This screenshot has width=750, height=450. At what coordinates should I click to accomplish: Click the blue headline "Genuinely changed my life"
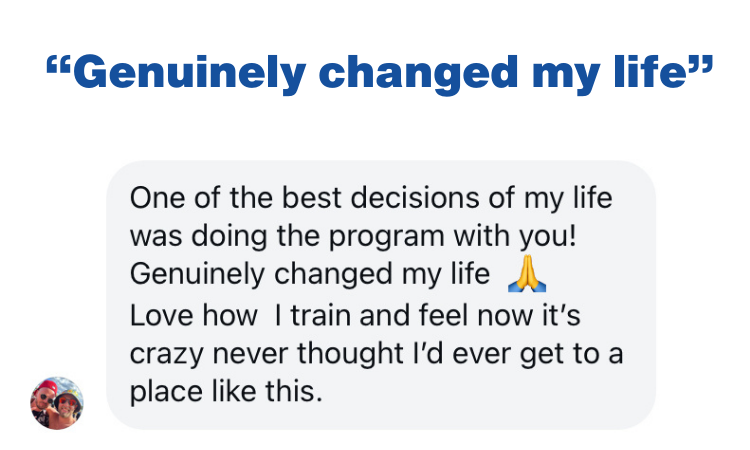(378, 72)
